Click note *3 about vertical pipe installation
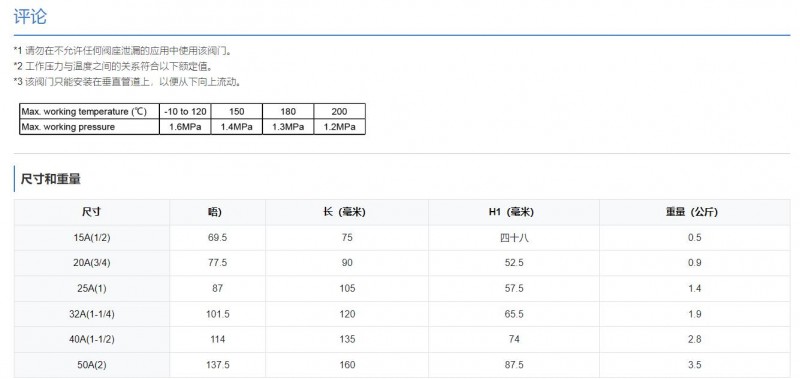 (127, 82)
